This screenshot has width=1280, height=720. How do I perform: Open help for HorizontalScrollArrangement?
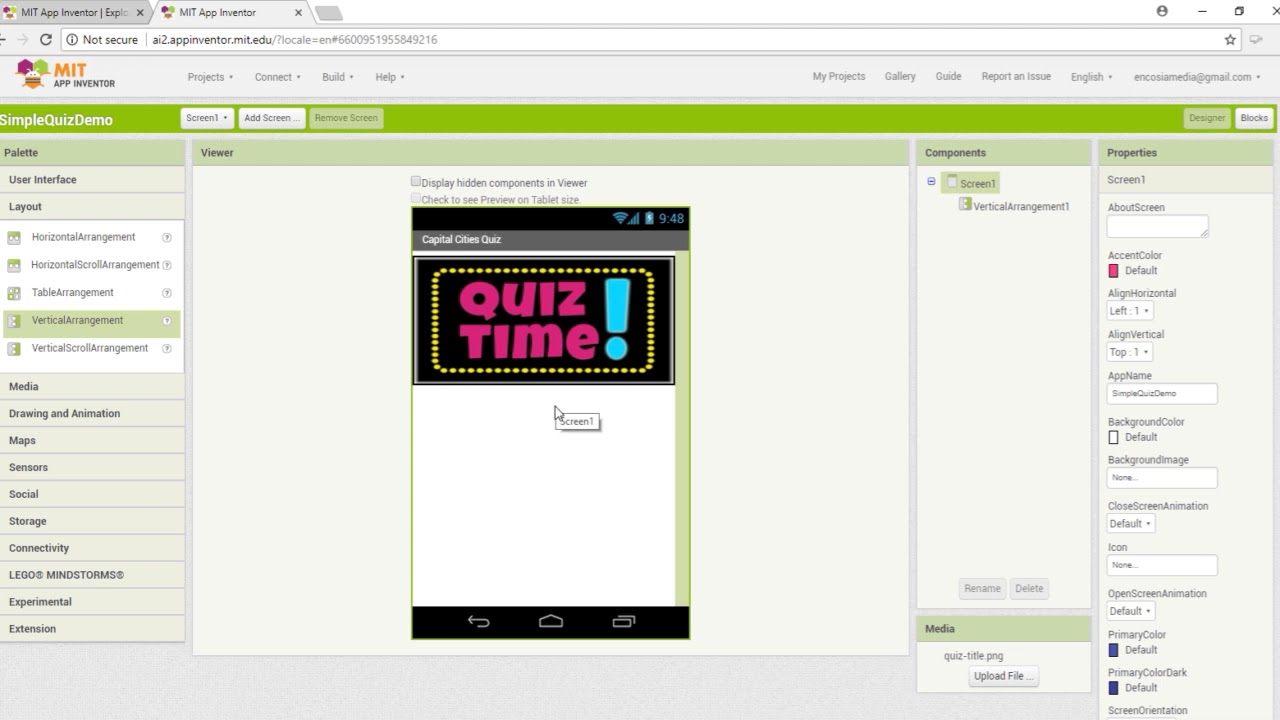point(167,265)
